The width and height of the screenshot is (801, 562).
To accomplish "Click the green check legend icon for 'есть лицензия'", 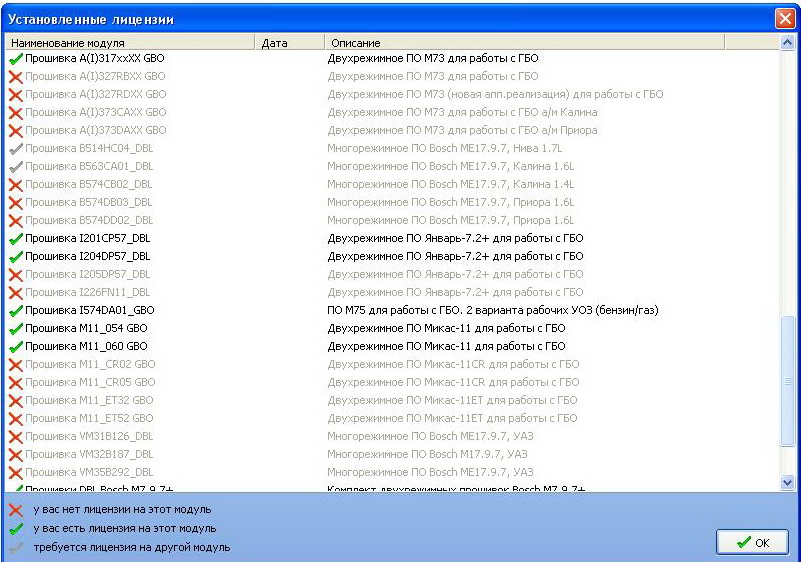I will click(x=16, y=529).
